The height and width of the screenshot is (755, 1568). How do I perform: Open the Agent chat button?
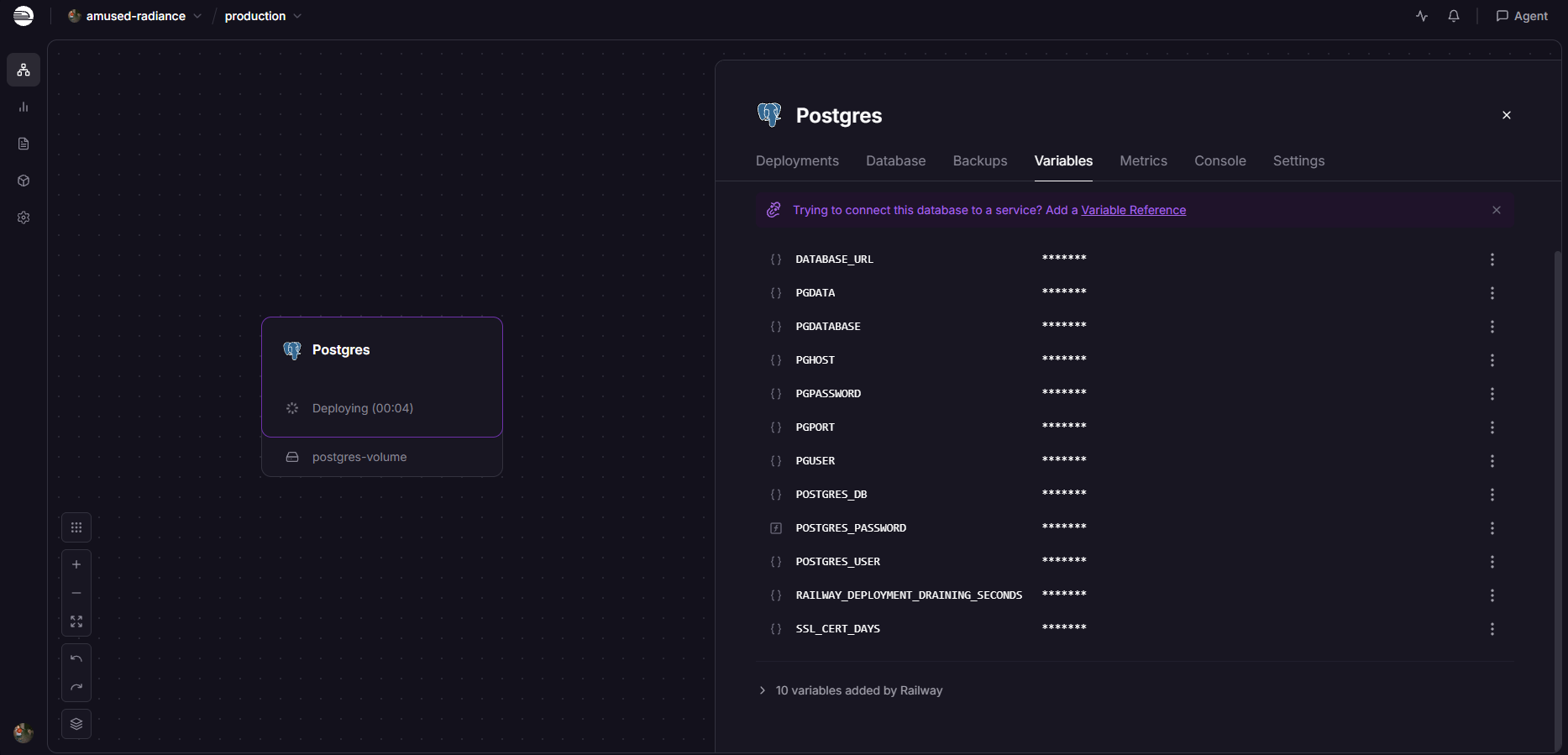1522,16
